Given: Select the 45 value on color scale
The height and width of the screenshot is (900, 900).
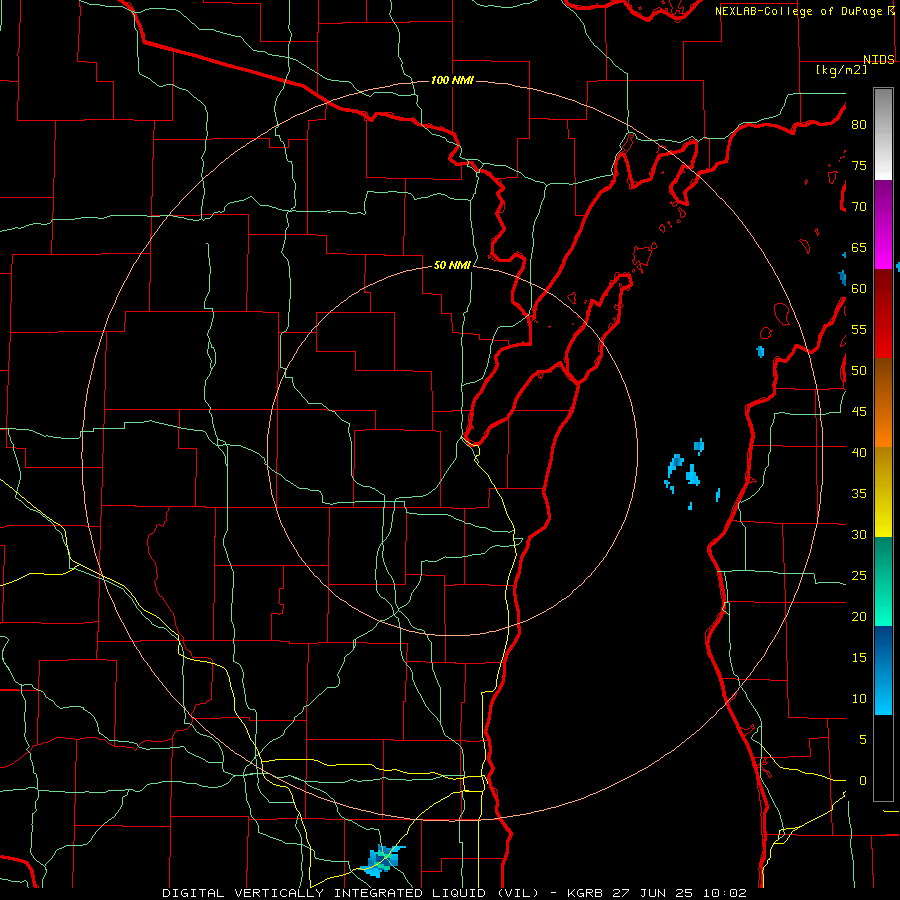Looking at the screenshot, I should tap(859, 412).
